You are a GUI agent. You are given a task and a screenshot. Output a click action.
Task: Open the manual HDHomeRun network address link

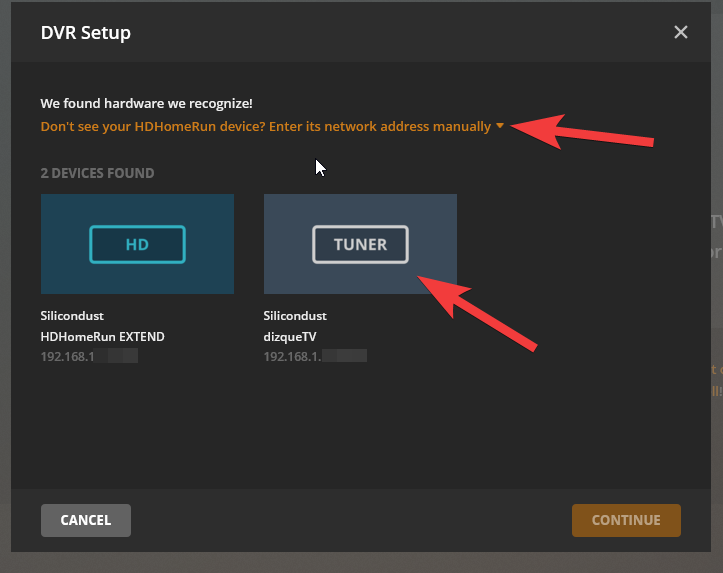pos(266,126)
